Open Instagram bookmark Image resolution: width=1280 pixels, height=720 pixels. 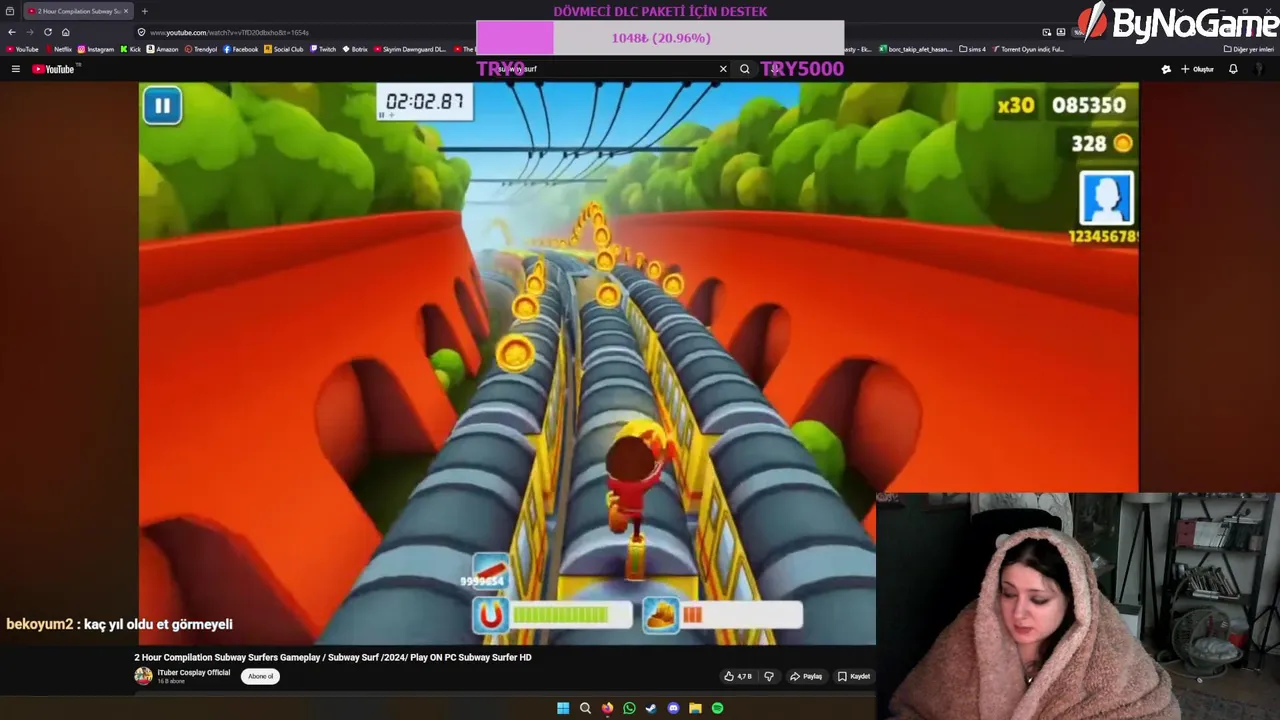click(x=96, y=49)
